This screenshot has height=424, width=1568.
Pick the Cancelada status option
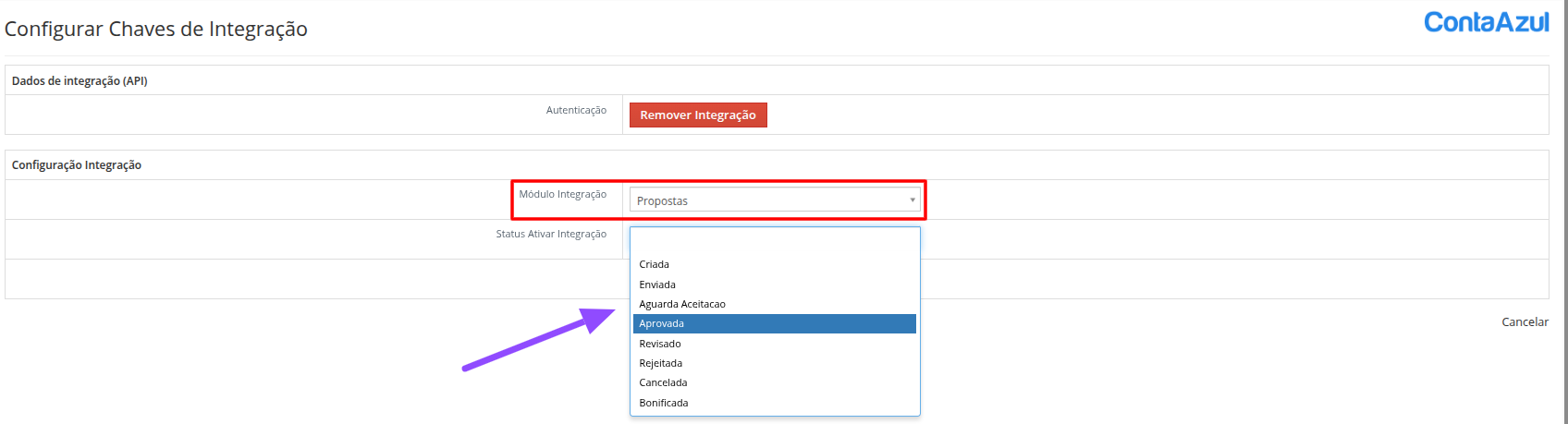[663, 382]
